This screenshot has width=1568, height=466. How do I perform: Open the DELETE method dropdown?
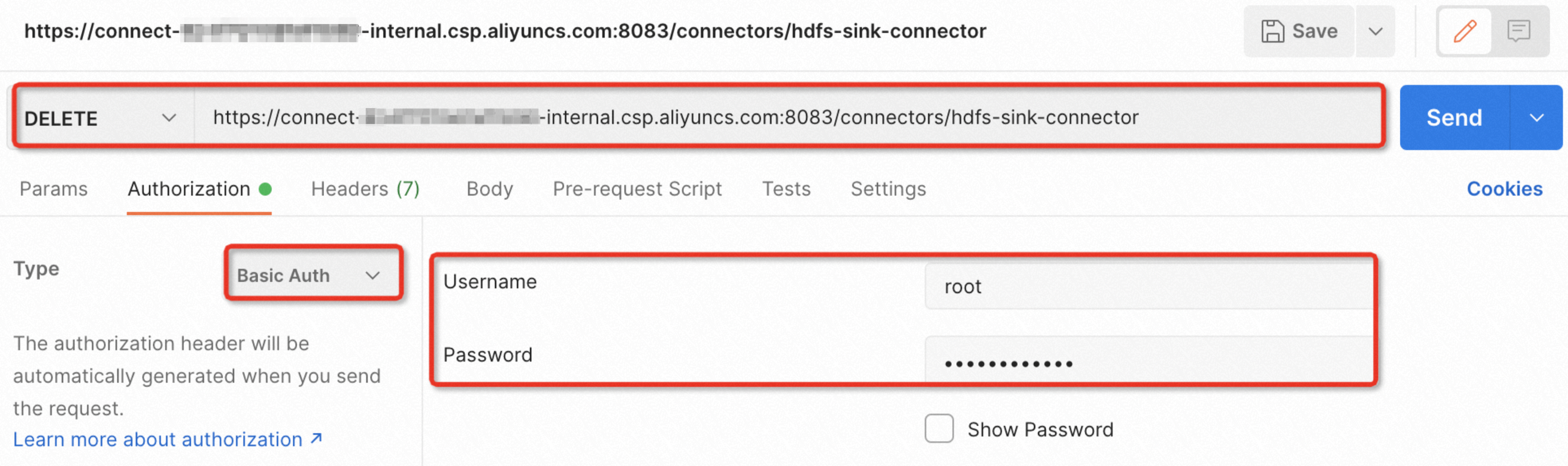pyautogui.click(x=100, y=118)
